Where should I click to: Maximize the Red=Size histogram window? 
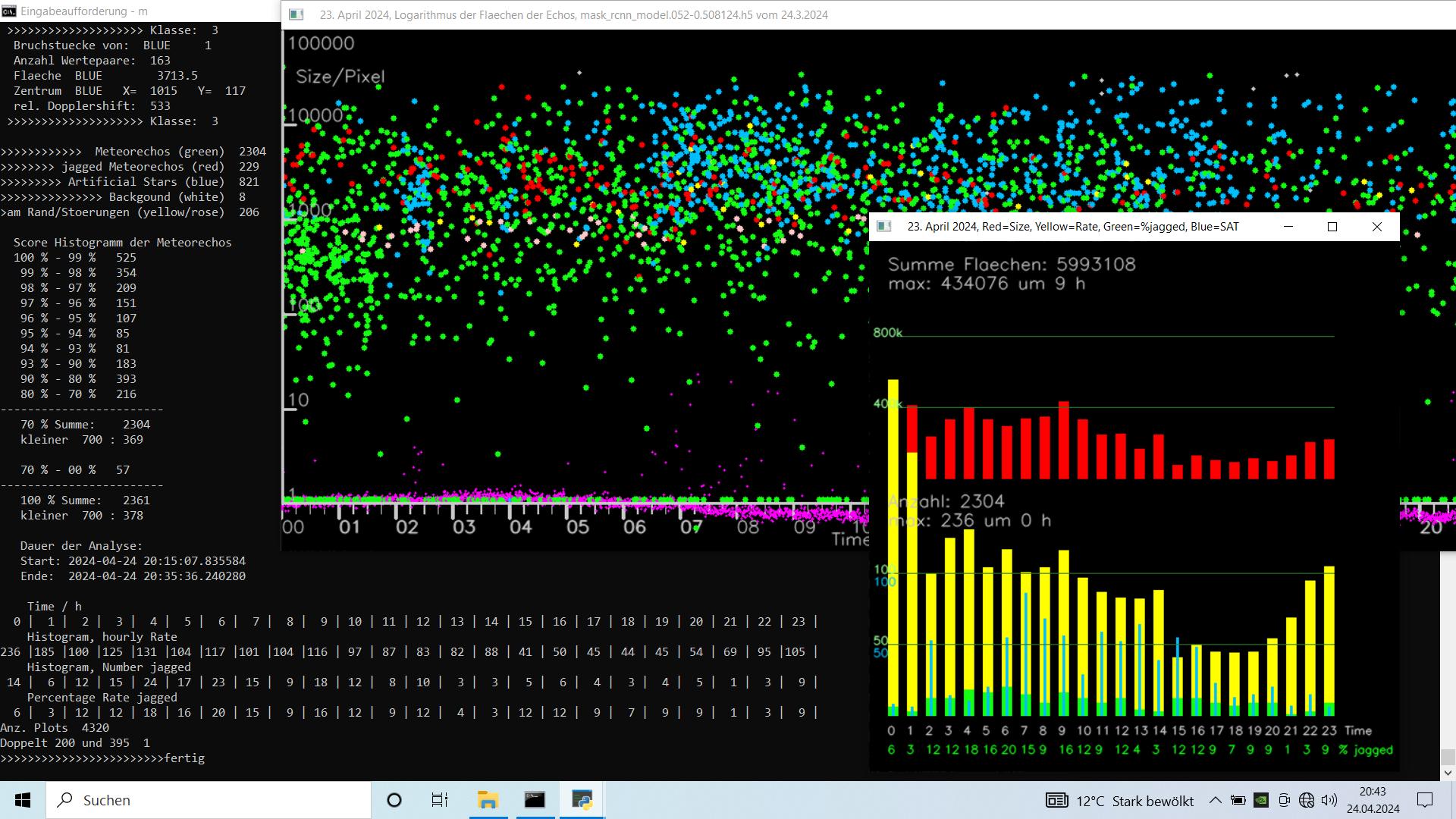tap(1332, 227)
